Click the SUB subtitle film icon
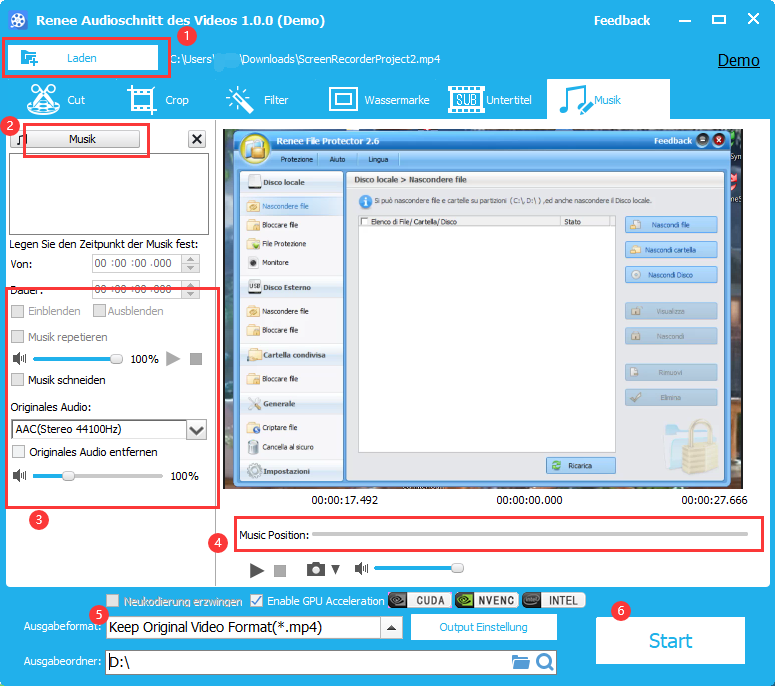Viewport: 775px width, 686px height. click(466, 99)
